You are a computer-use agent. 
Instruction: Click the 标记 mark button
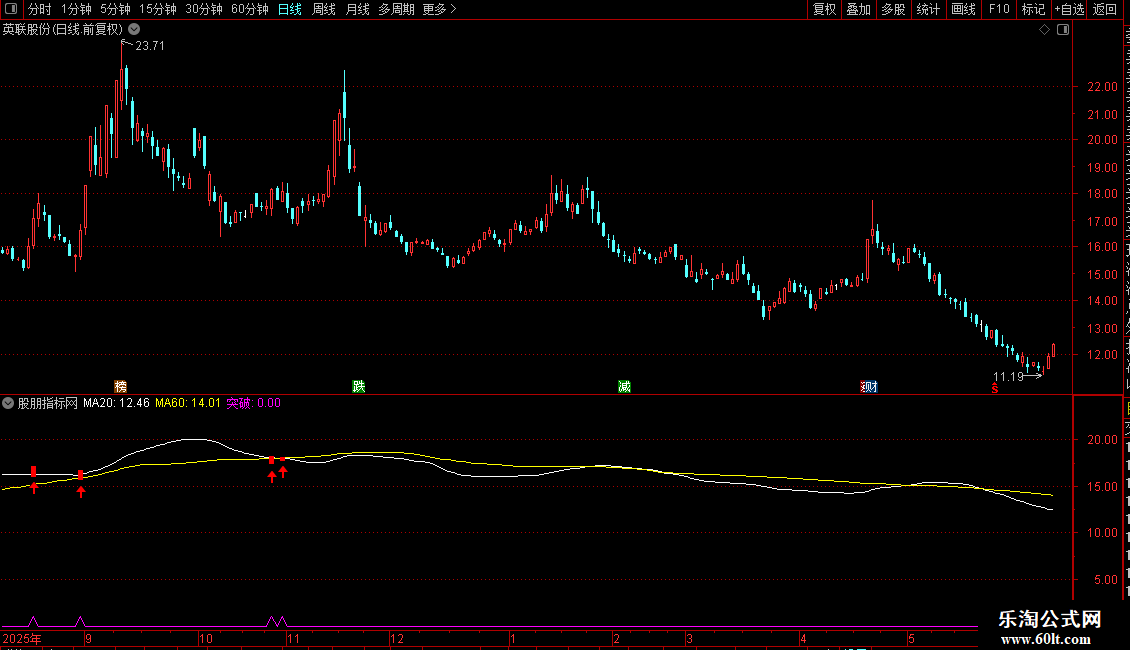point(1033,9)
